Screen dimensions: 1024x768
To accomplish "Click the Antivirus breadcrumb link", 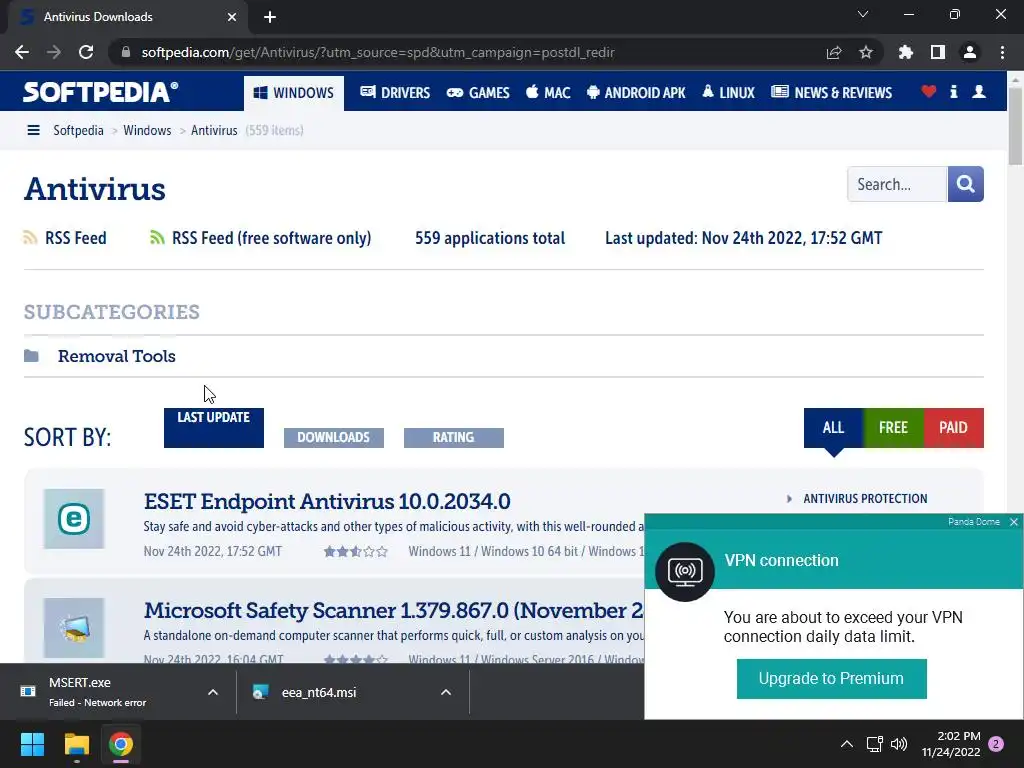I will [214, 131].
